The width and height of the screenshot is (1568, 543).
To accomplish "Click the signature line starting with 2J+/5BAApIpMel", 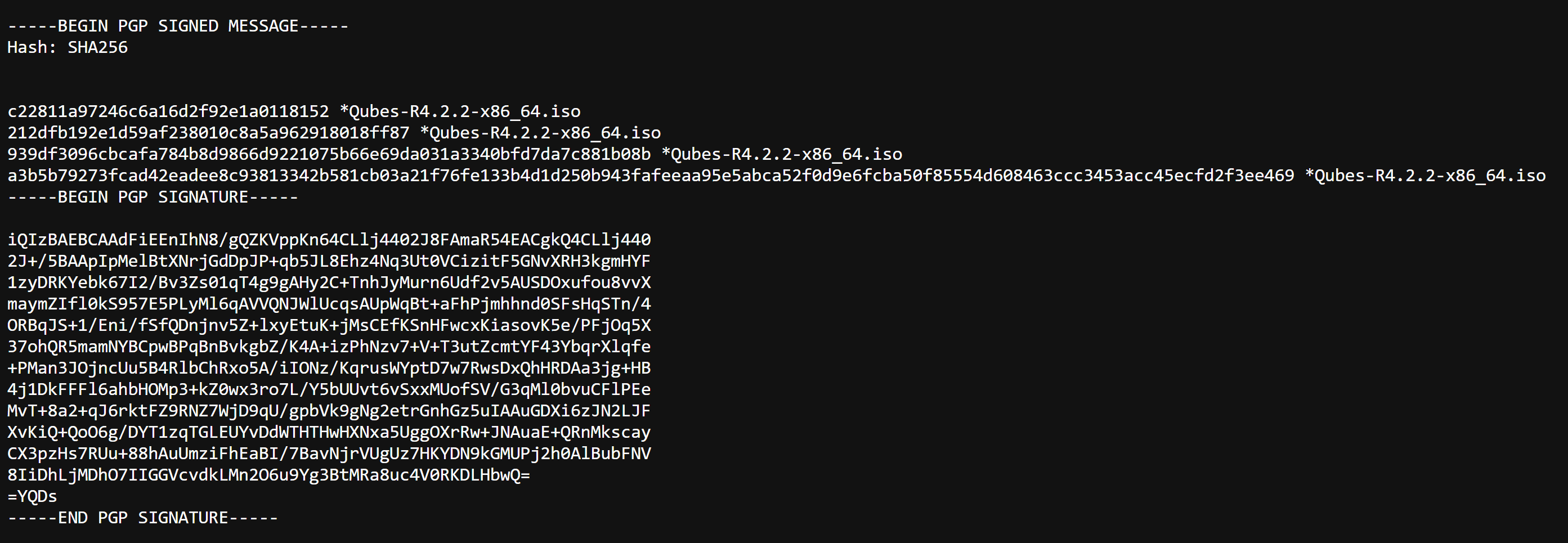I will click(329, 261).
